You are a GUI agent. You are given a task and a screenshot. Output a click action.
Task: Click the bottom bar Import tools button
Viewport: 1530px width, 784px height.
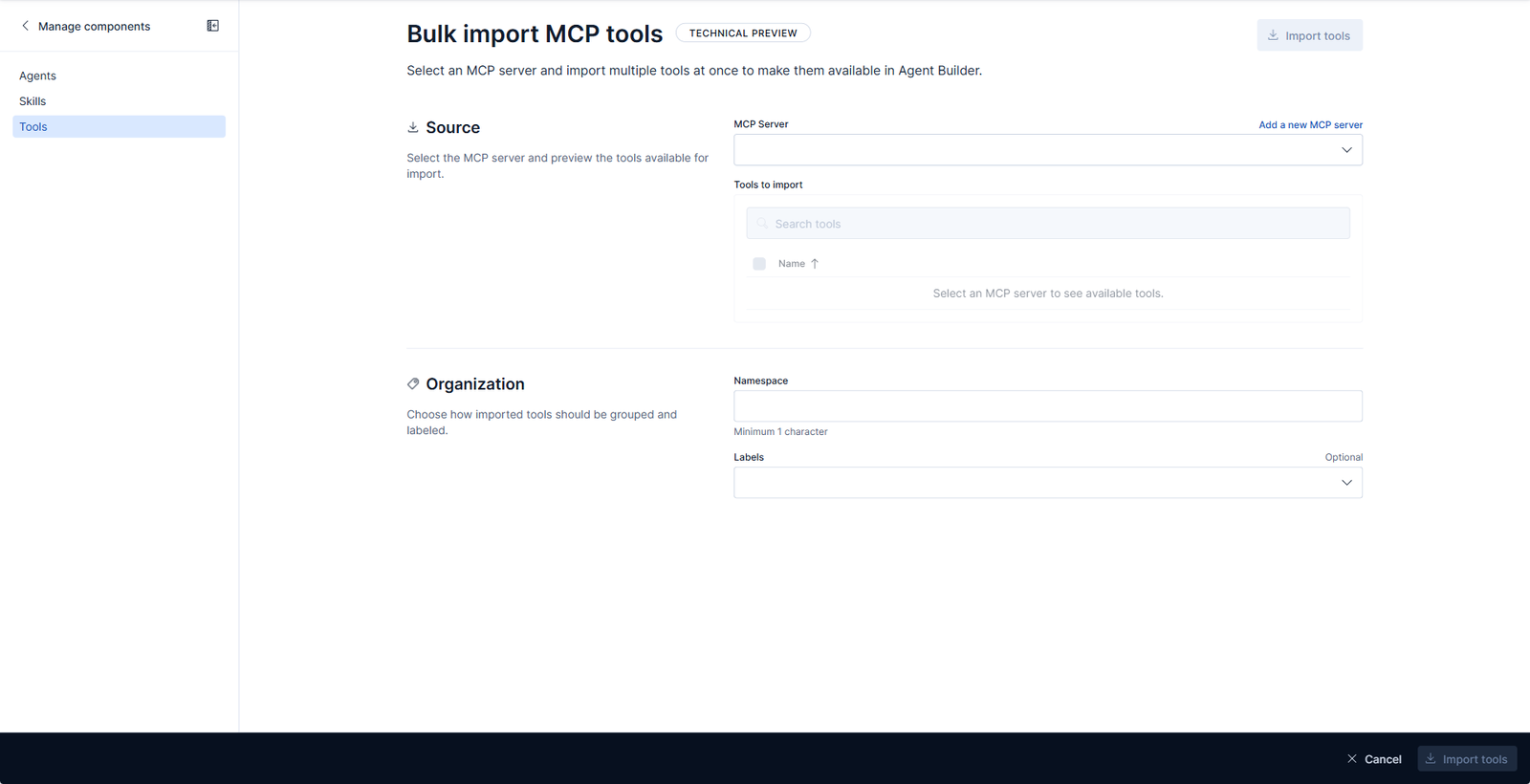1467,759
